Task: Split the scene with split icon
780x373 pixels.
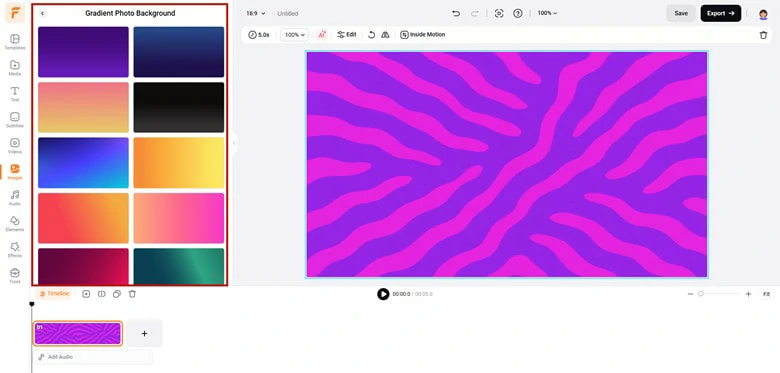Action: click(x=101, y=294)
